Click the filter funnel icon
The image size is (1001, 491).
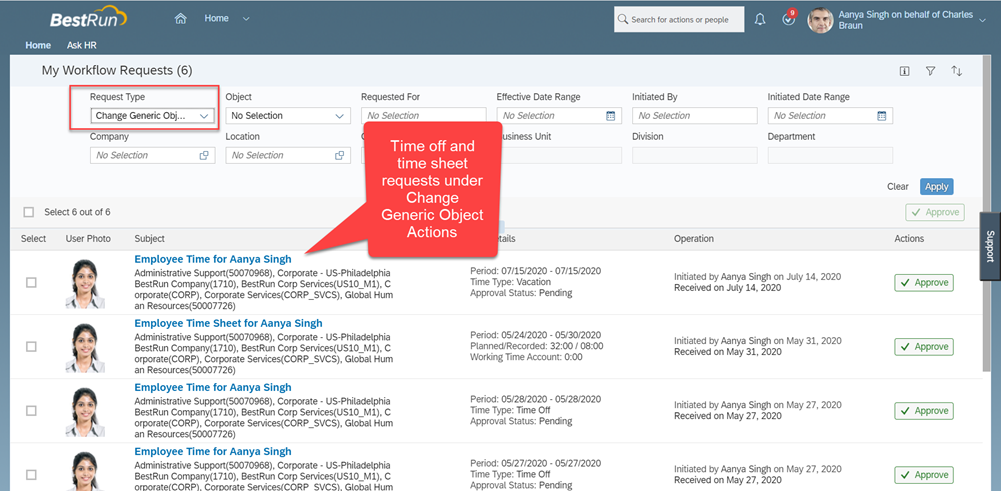pyautogui.click(x=930, y=71)
